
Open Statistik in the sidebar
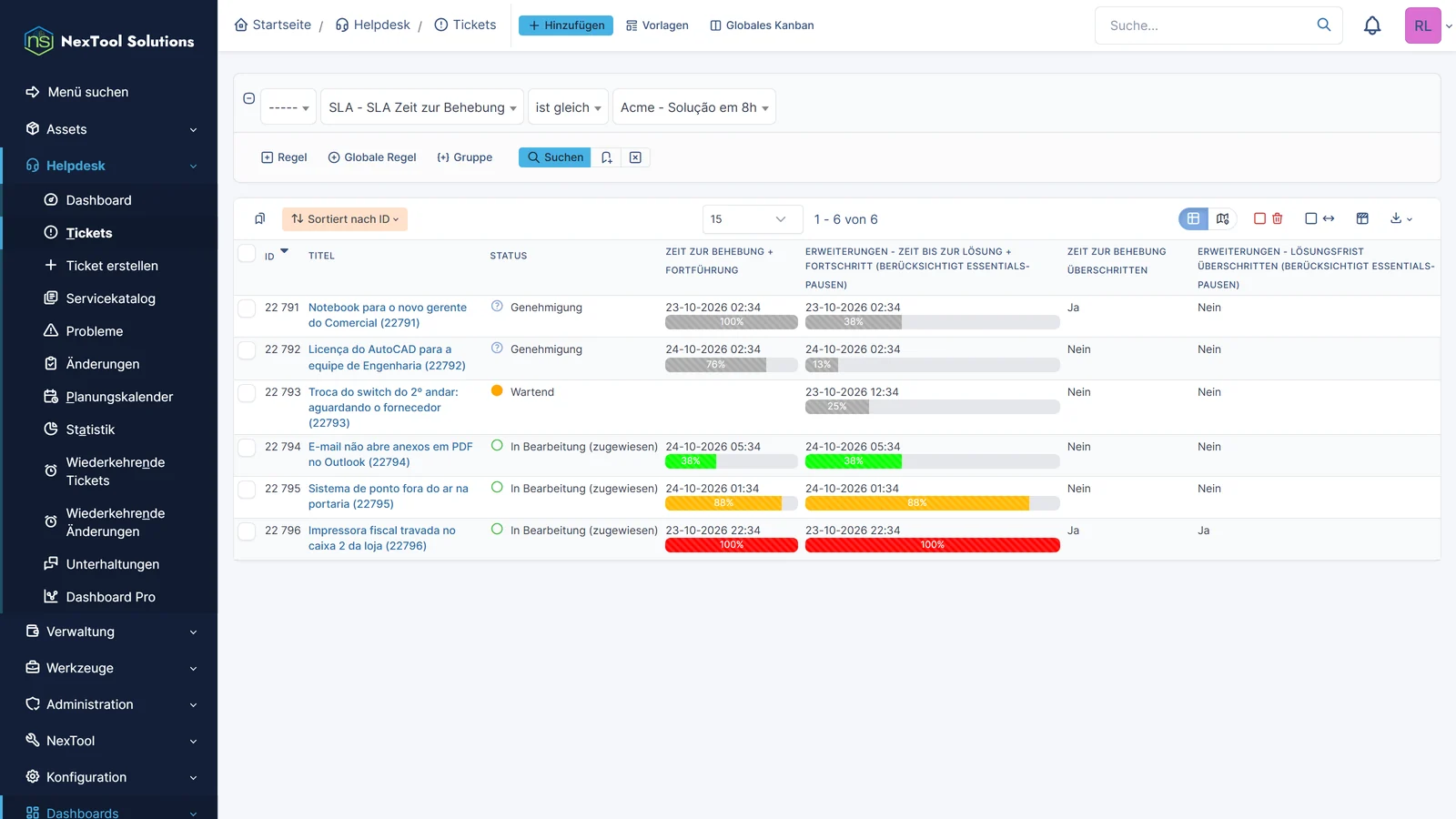pyautogui.click(x=90, y=430)
